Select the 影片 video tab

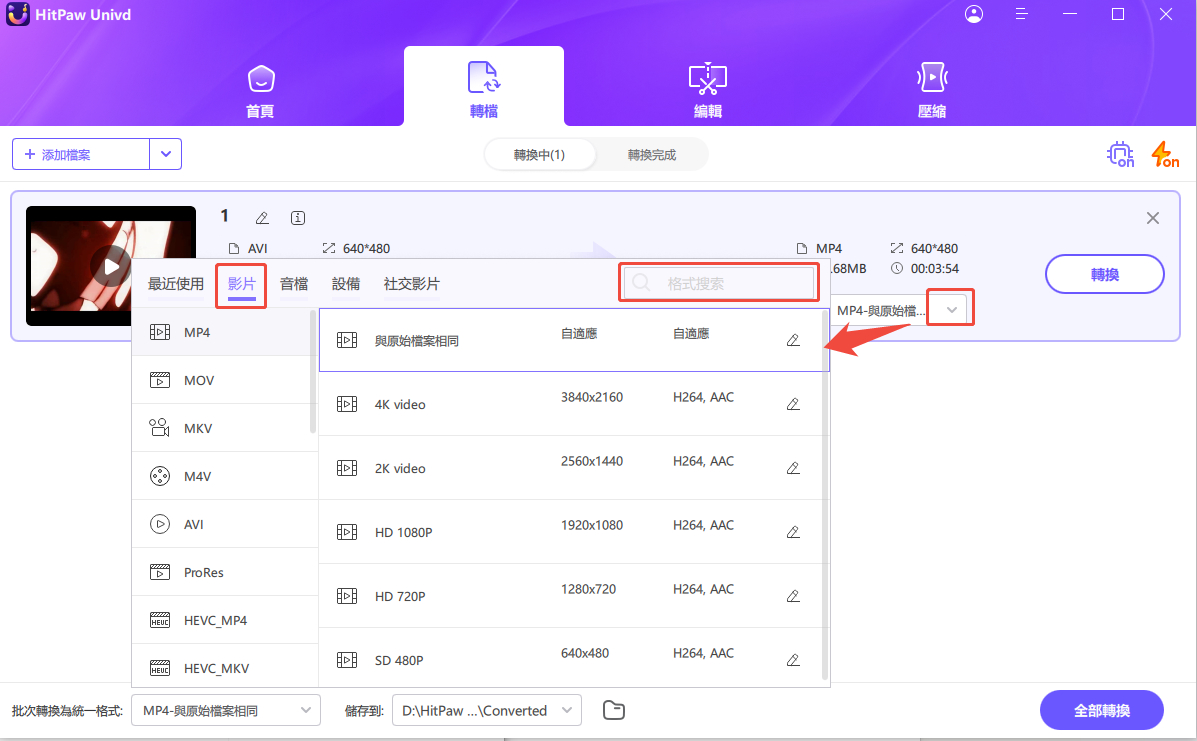(x=241, y=284)
